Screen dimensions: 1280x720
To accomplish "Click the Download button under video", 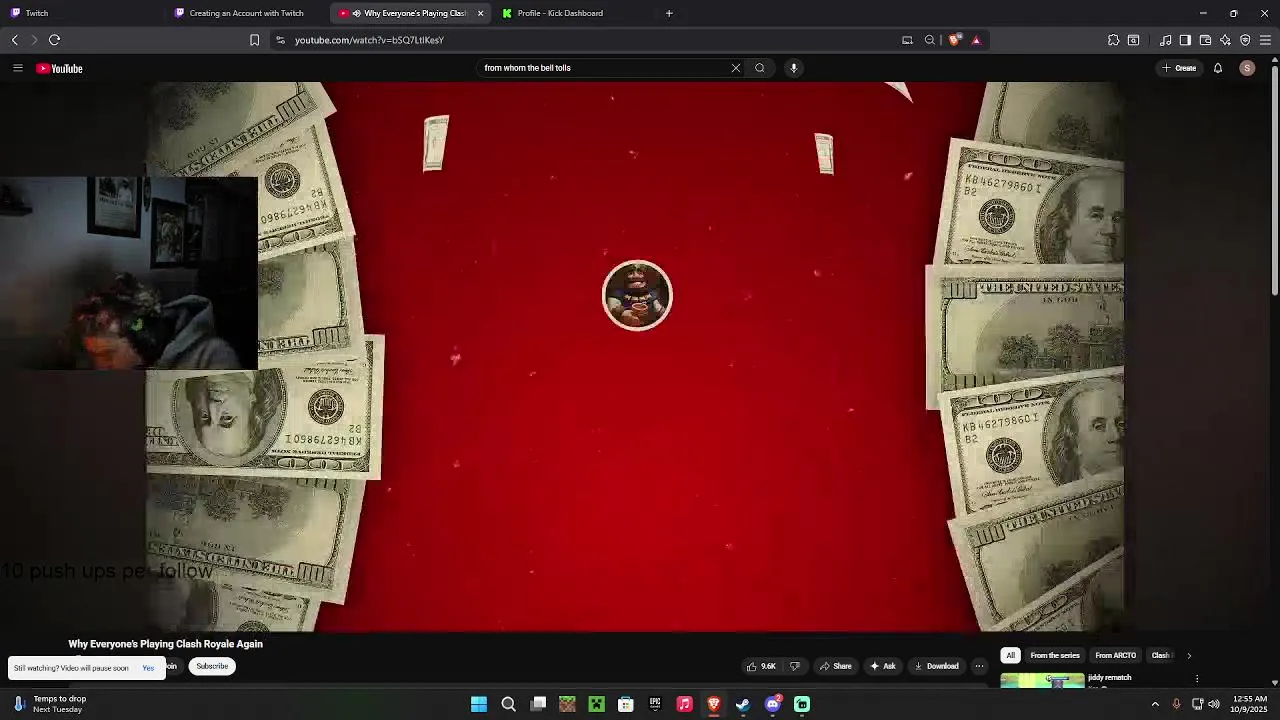I will (936, 666).
